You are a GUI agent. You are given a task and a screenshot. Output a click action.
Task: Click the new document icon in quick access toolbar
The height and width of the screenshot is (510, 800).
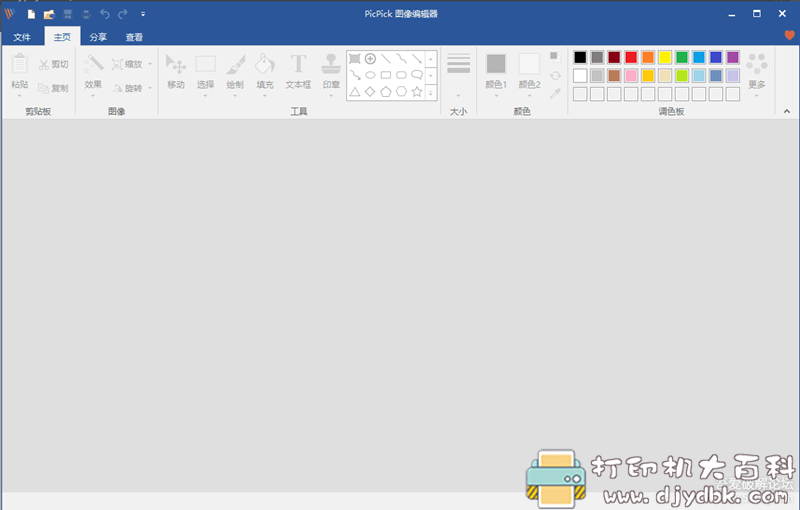coord(32,14)
